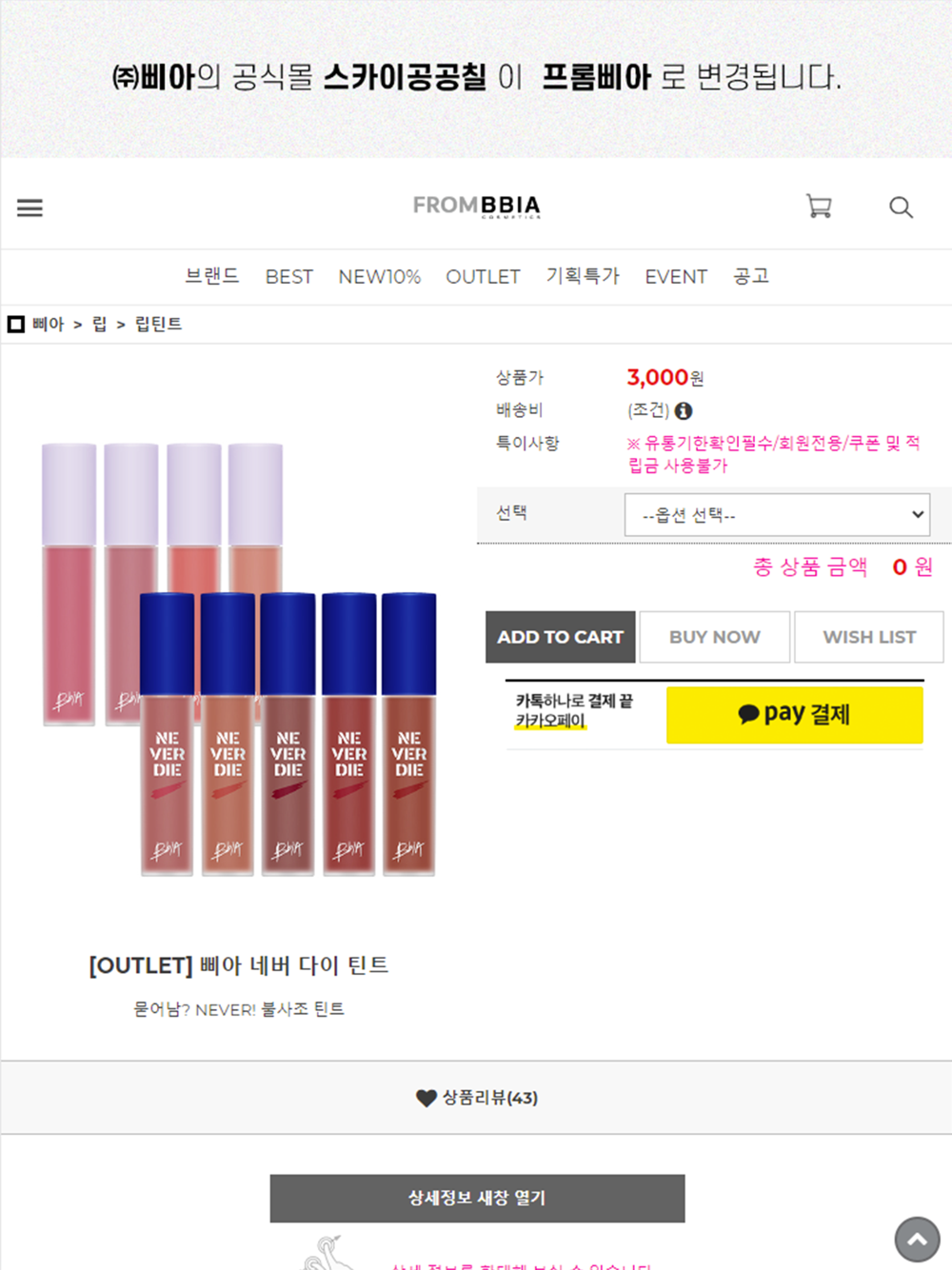This screenshot has height=1270, width=952.
Task: Open the hamburger menu
Action: pyautogui.click(x=30, y=208)
